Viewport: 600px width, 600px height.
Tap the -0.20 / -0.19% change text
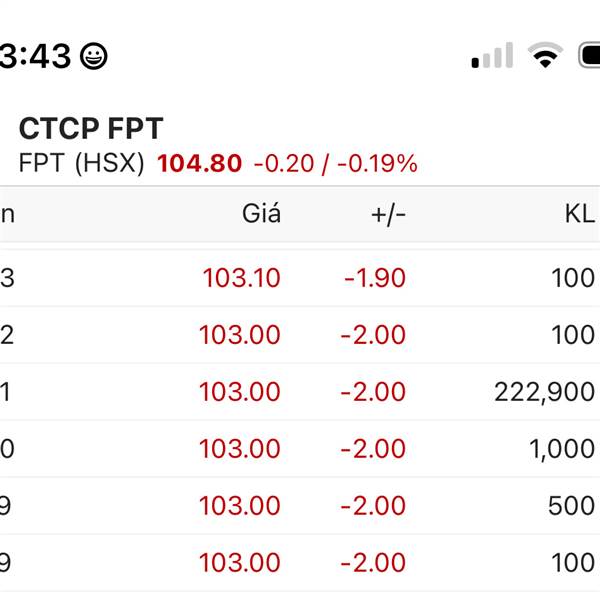point(336,164)
